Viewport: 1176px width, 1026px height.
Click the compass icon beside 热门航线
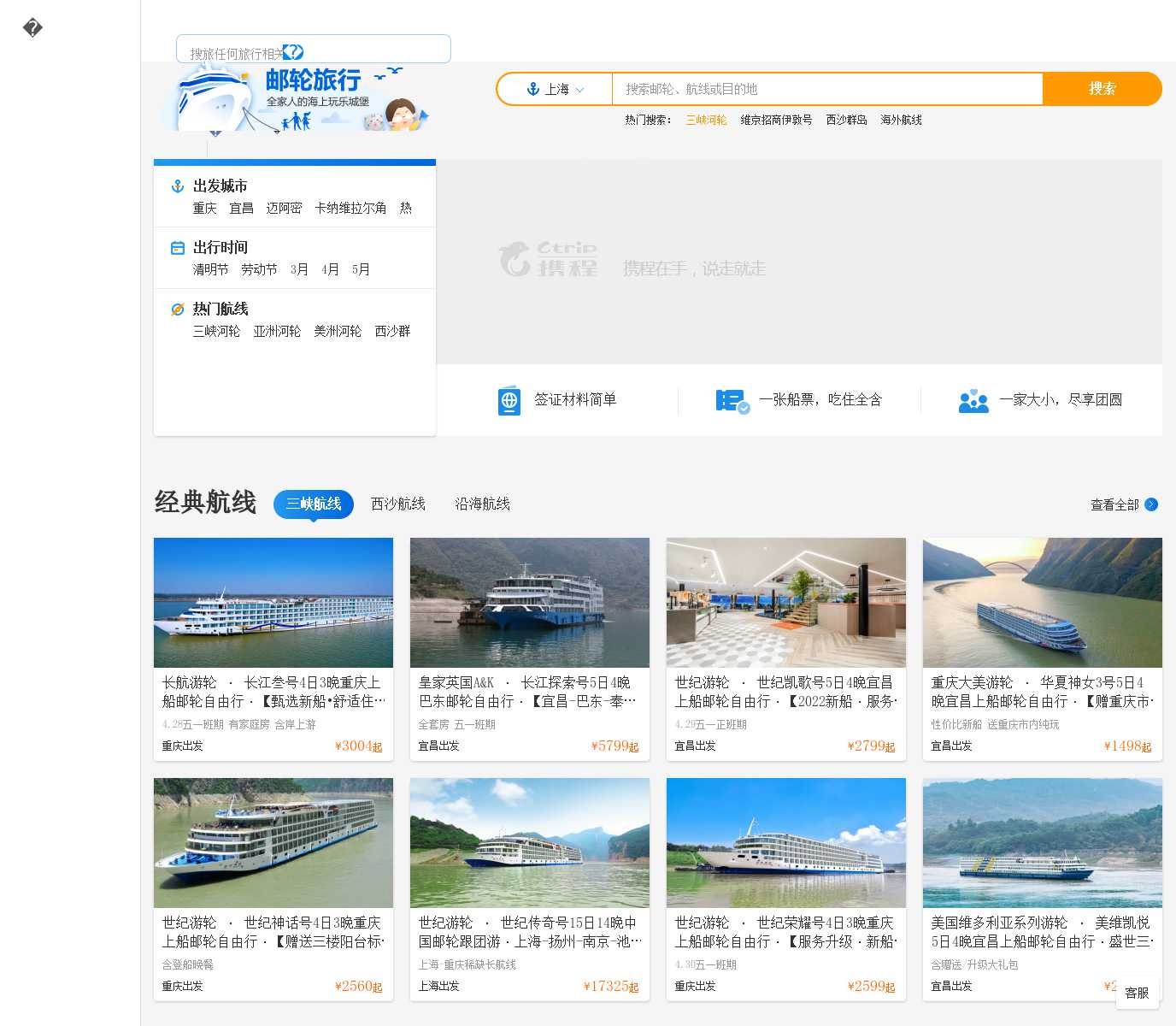178,310
